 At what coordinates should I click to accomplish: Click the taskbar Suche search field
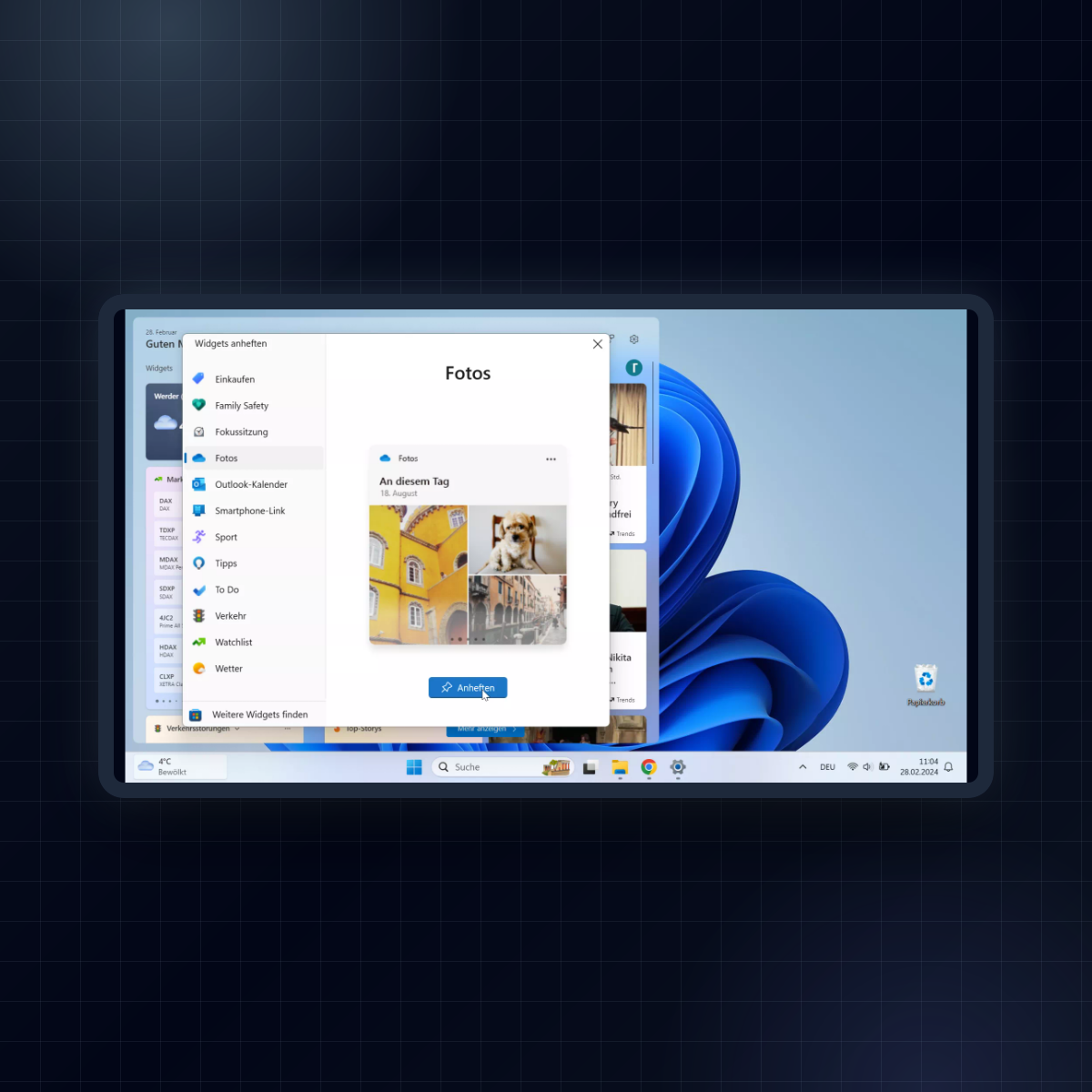pos(502,767)
